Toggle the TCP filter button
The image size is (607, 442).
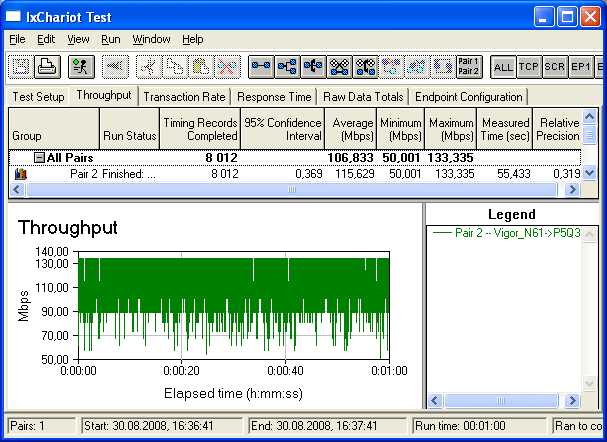click(x=529, y=67)
